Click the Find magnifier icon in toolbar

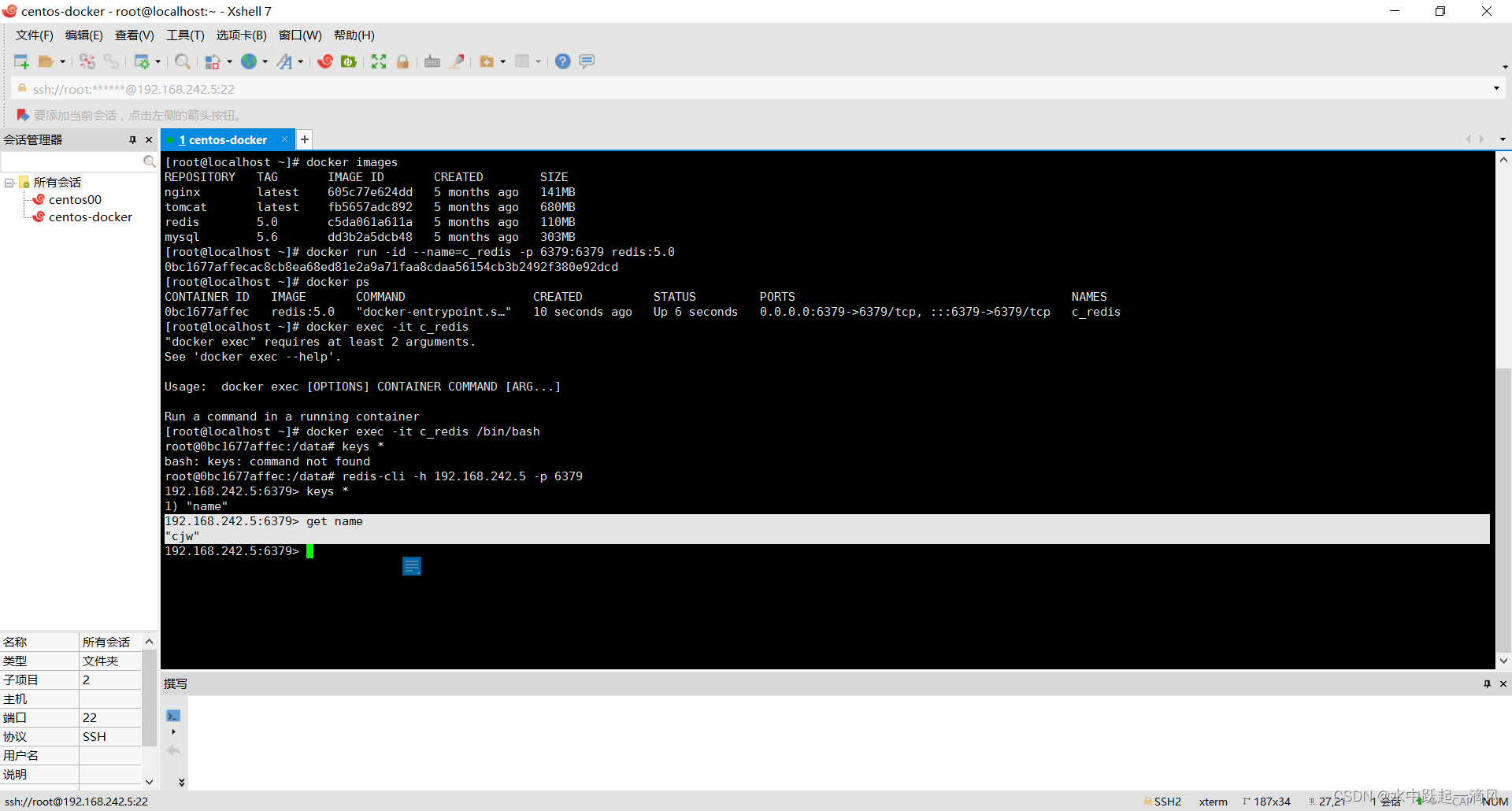tap(183, 61)
